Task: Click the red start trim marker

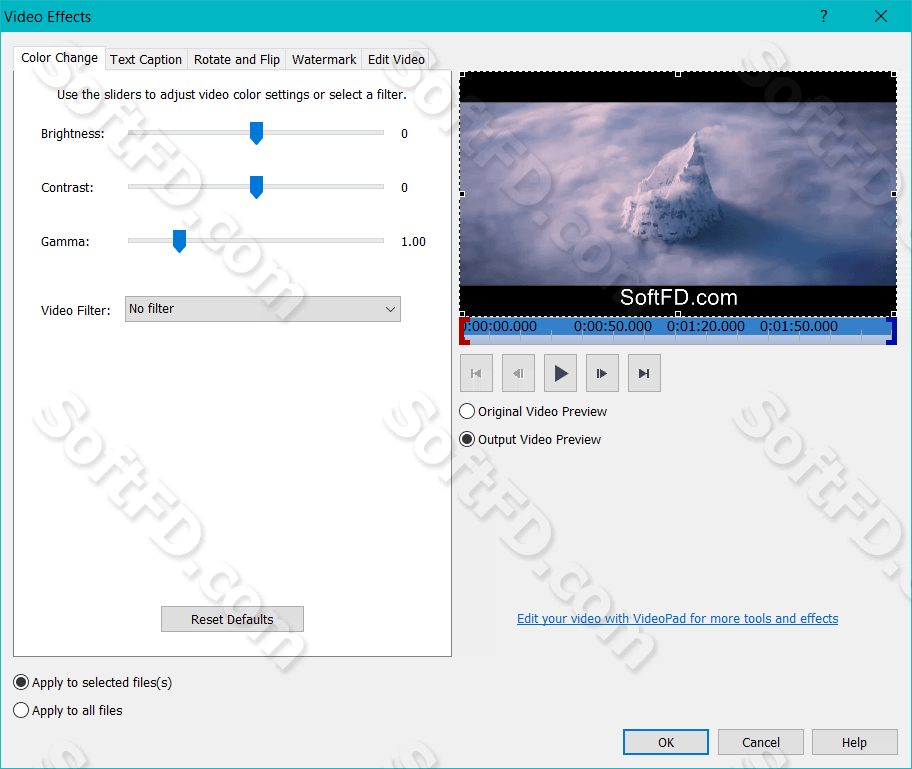Action: [x=464, y=331]
